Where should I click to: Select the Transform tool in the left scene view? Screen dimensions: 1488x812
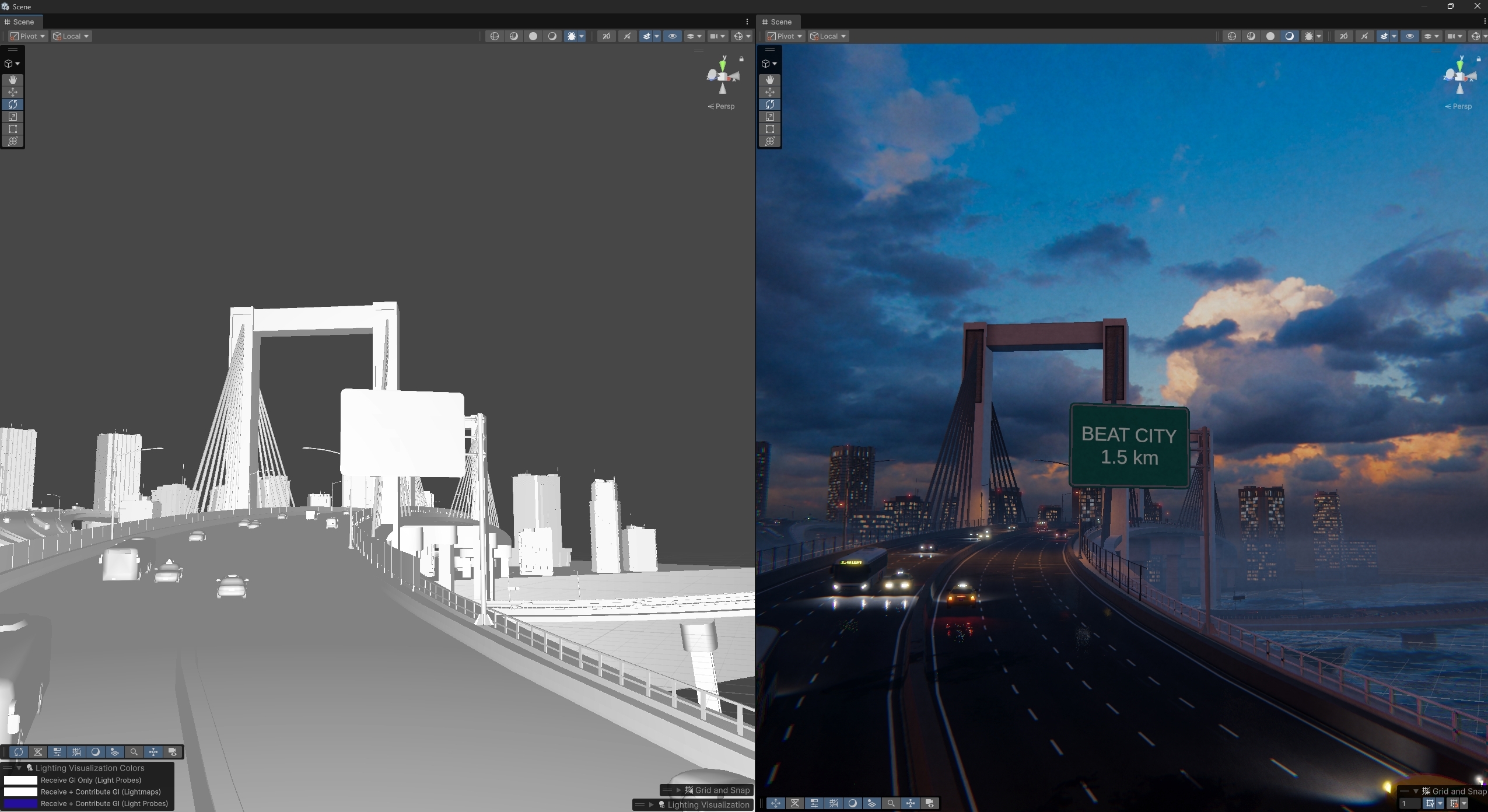(x=12, y=141)
